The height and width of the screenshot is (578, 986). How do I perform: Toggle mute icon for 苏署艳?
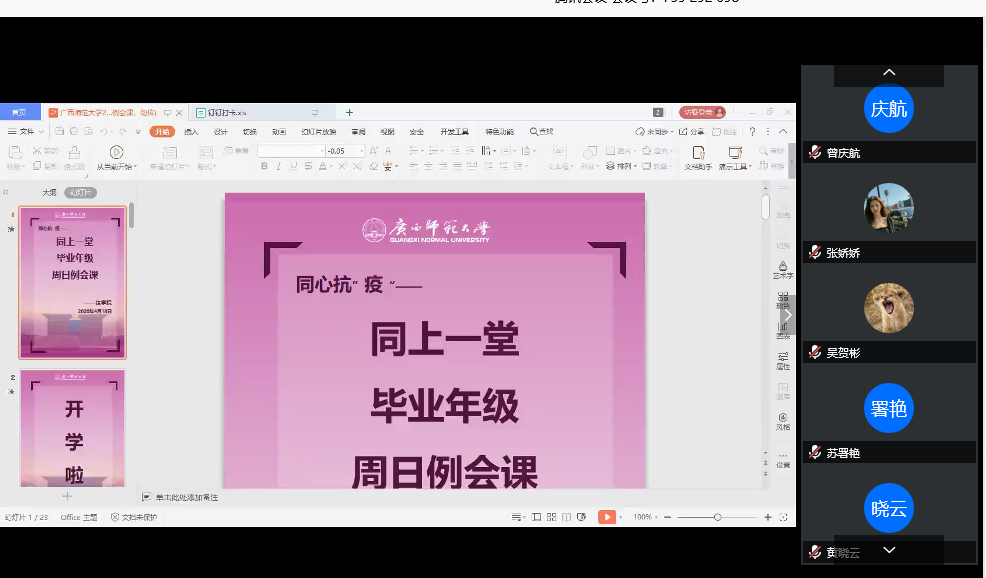tap(815, 452)
